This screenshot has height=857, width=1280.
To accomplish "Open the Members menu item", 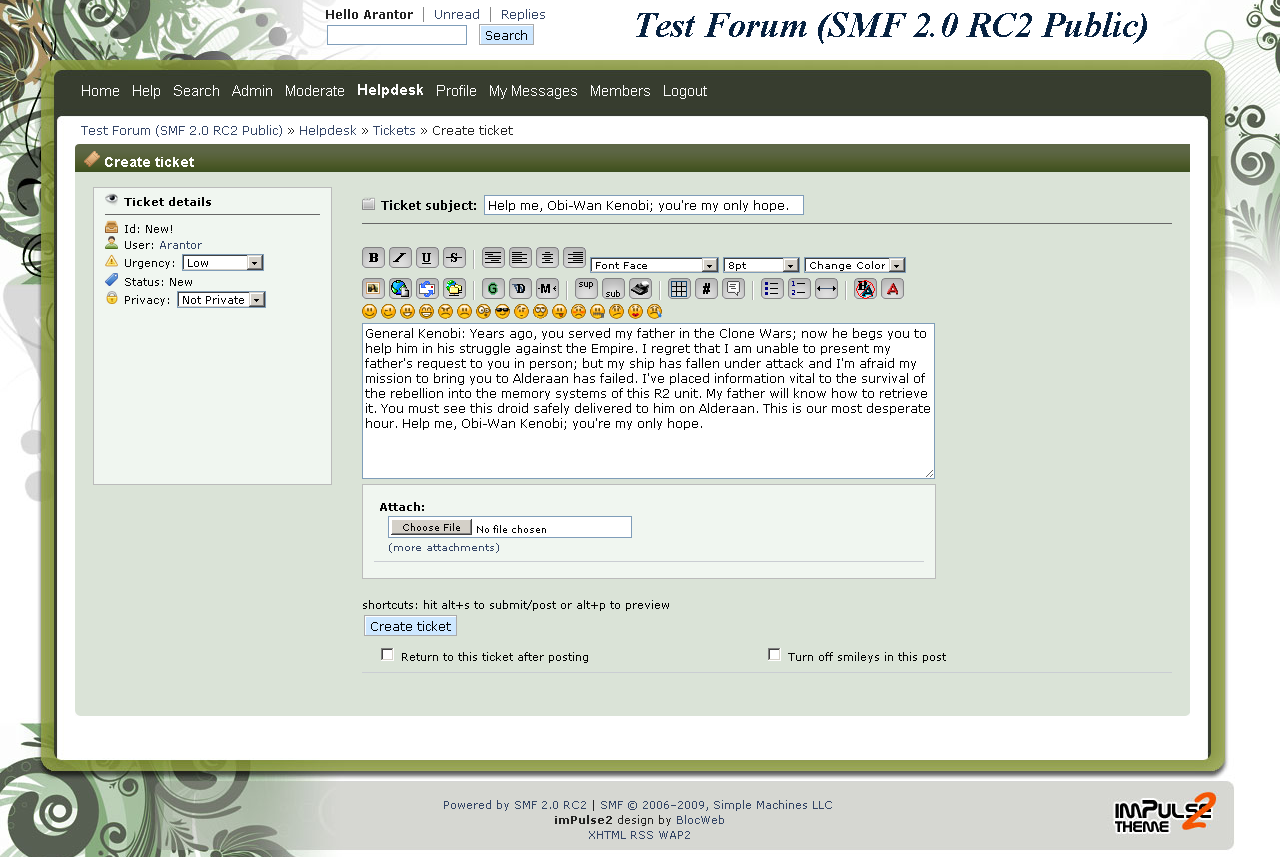I will click(x=620, y=91).
